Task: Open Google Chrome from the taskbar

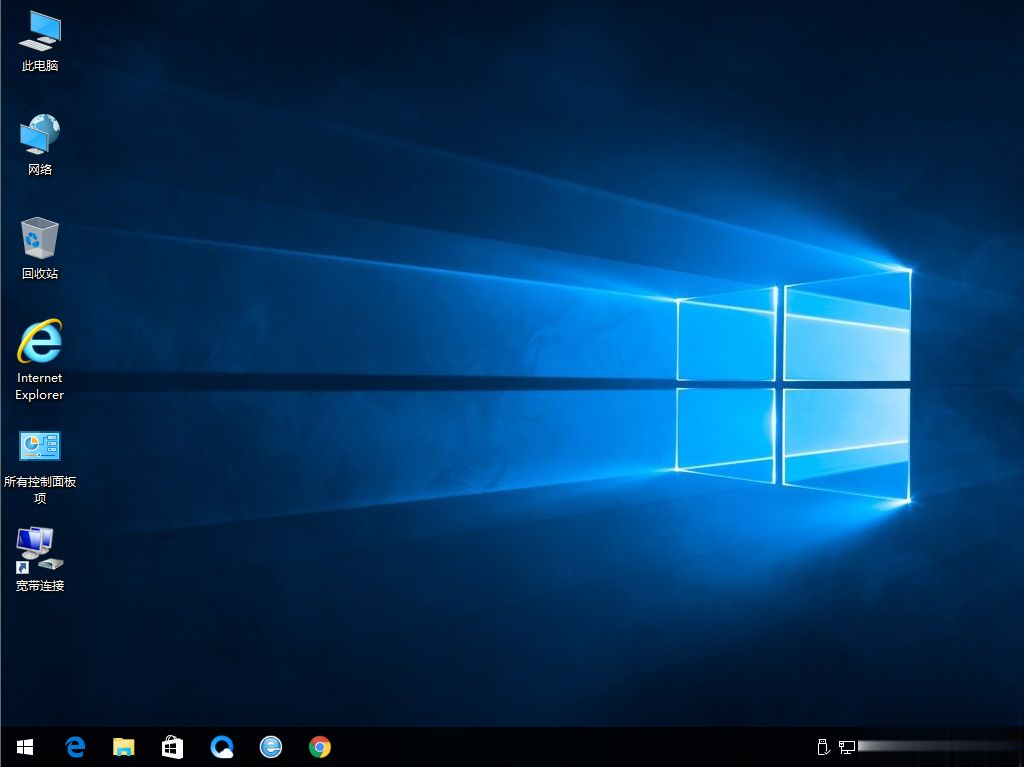Action: 319,746
